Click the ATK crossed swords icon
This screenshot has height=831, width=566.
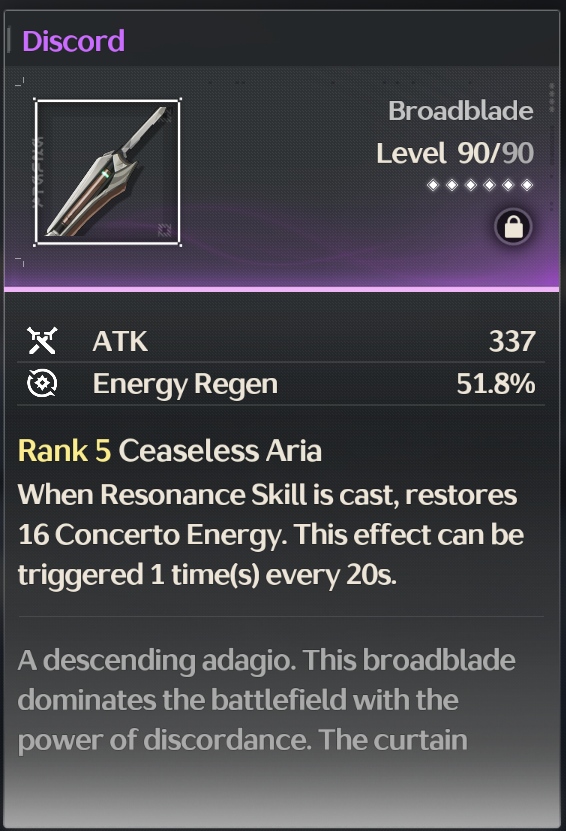coord(42,340)
